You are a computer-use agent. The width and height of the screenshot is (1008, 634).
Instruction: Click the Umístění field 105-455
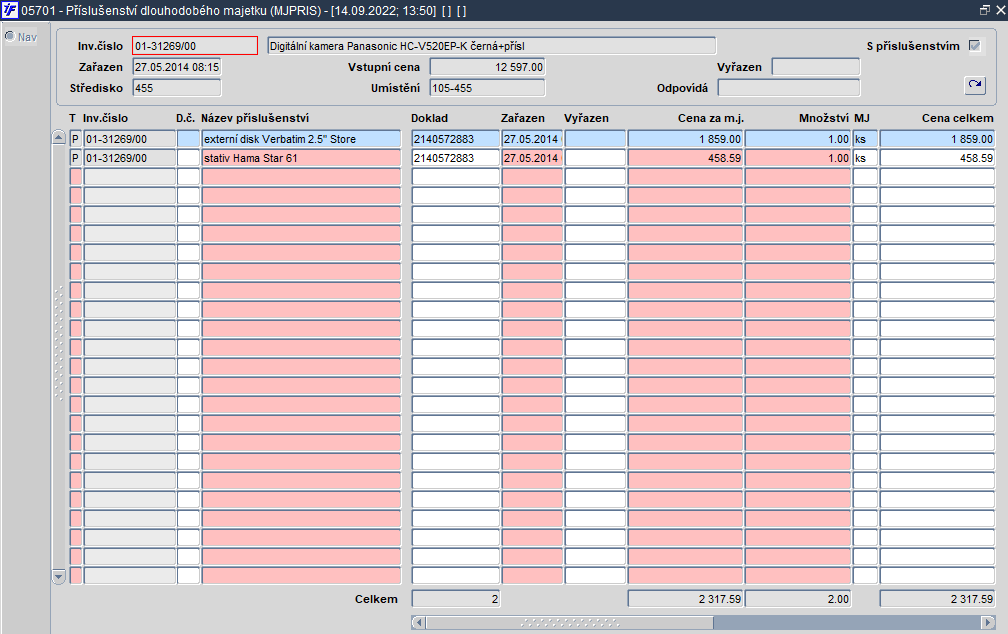point(487,88)
